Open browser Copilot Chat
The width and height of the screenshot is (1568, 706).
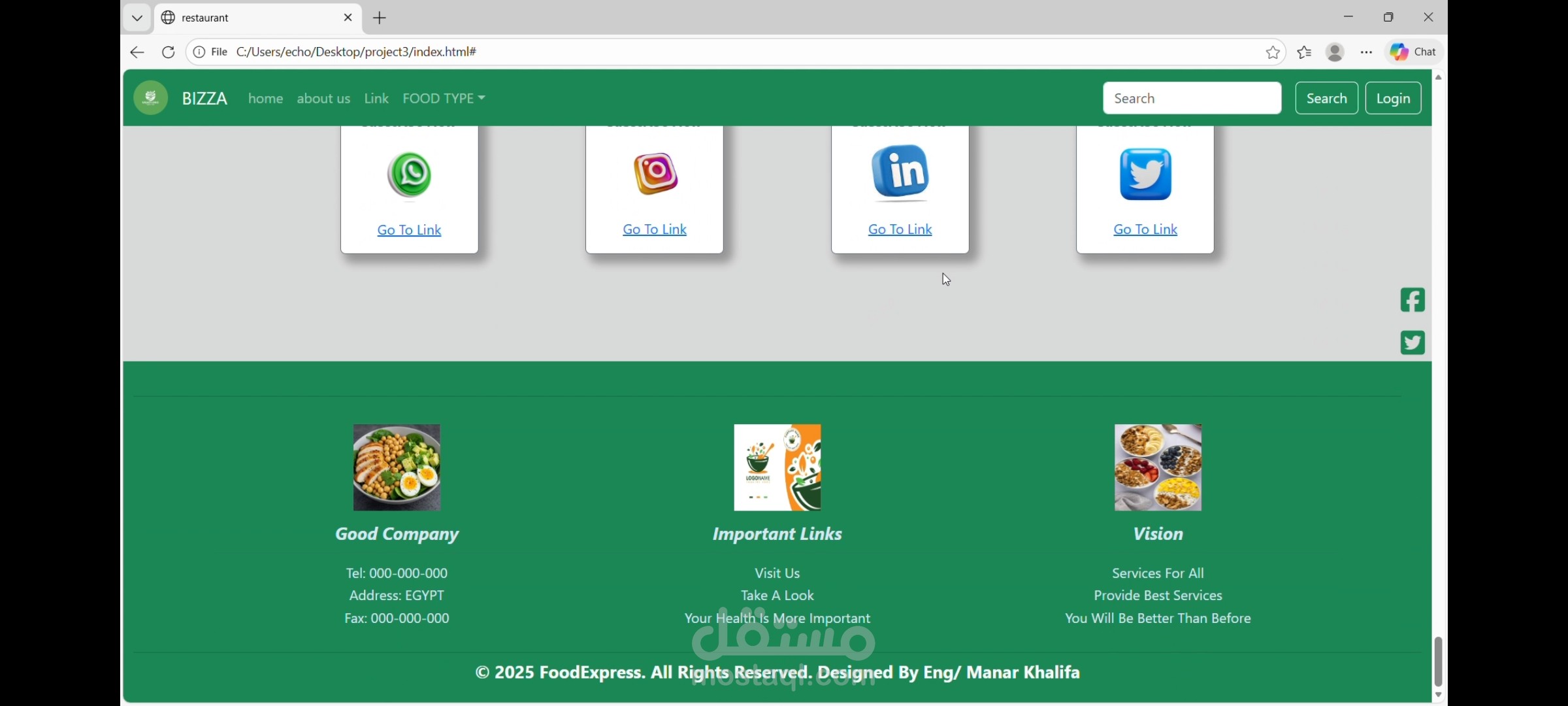click(x=1413, y=52)
